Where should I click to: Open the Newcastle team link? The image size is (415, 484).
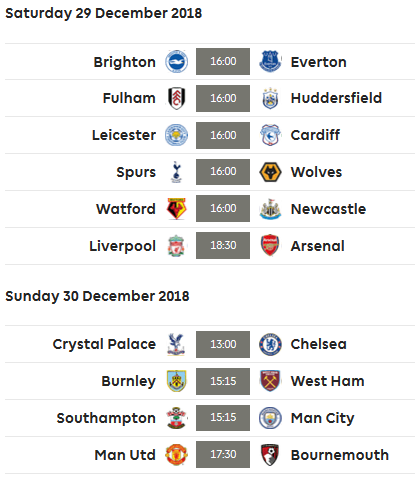click(x=328, y=209)
